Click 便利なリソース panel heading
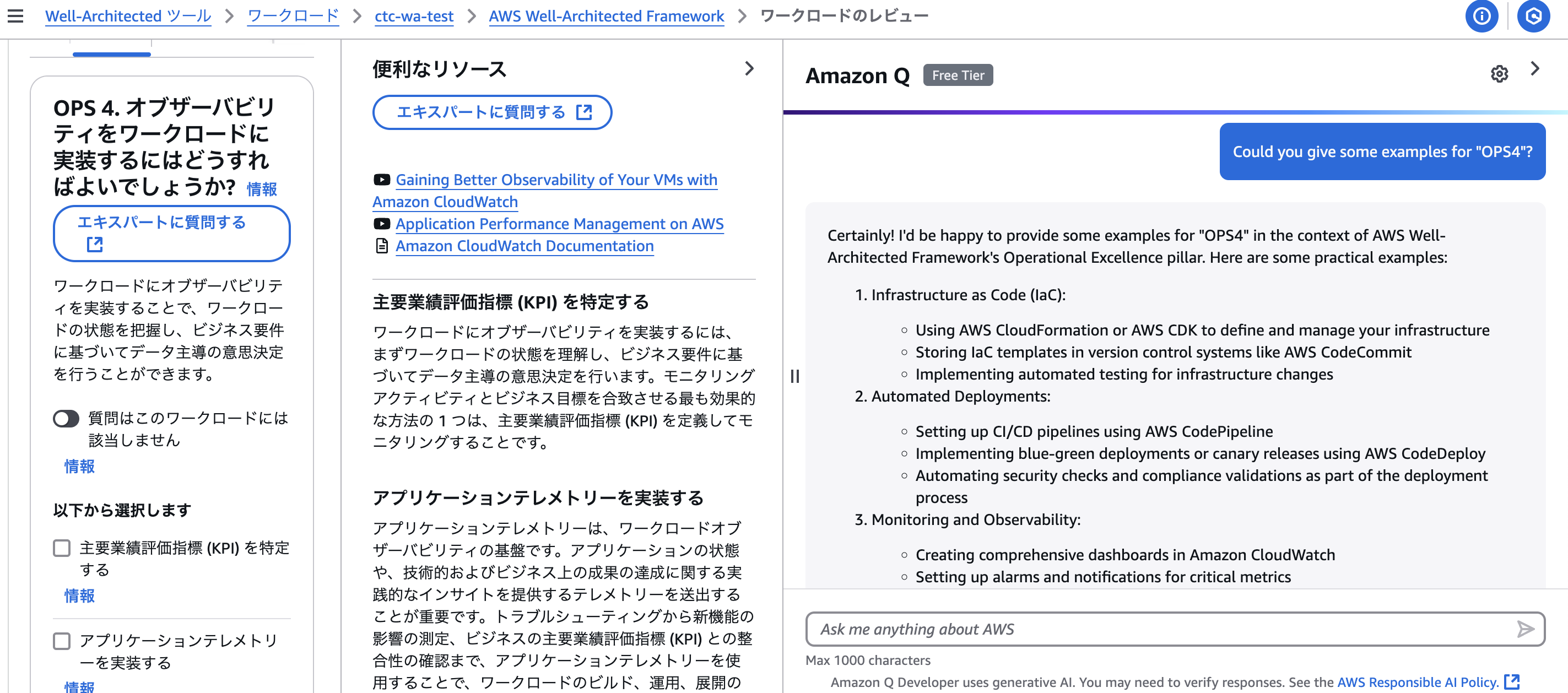 (440, 69)
